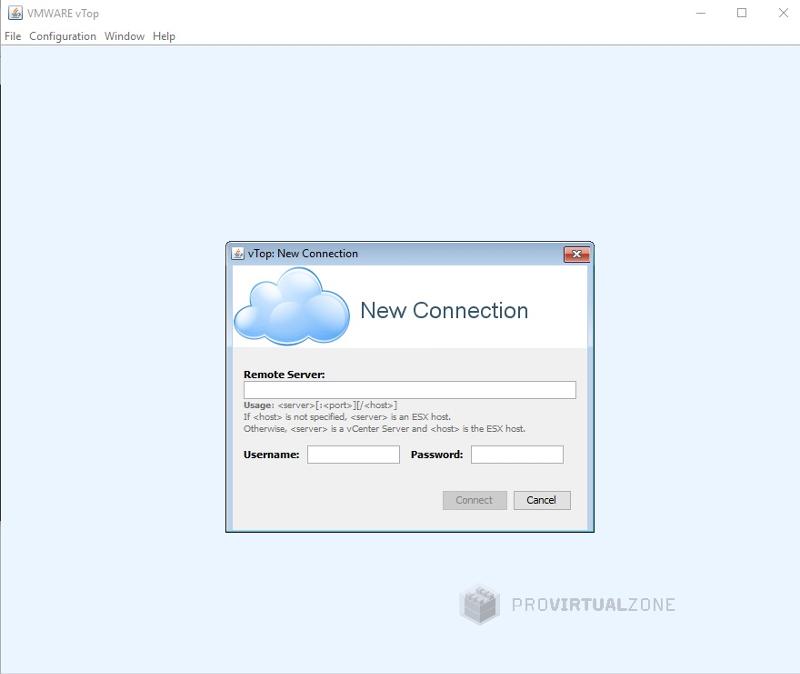This screenshot has width=800, height=674.
Task: Minimize the VMWARE vTop window
Action: click(700, 13)
